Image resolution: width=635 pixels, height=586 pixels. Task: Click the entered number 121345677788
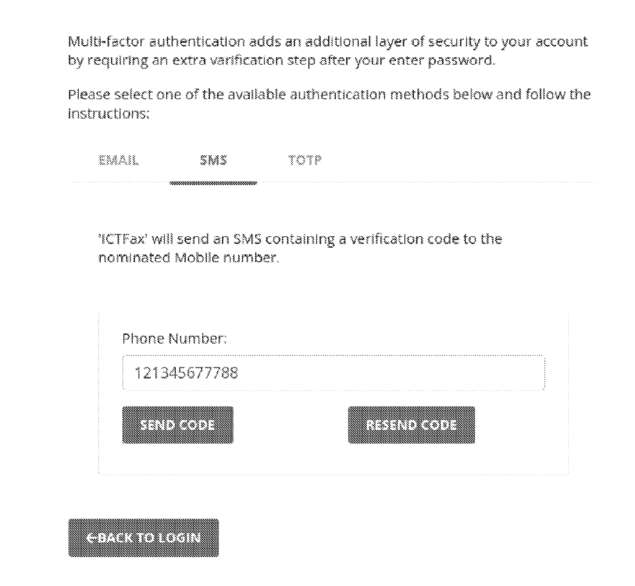pos(186,373)
